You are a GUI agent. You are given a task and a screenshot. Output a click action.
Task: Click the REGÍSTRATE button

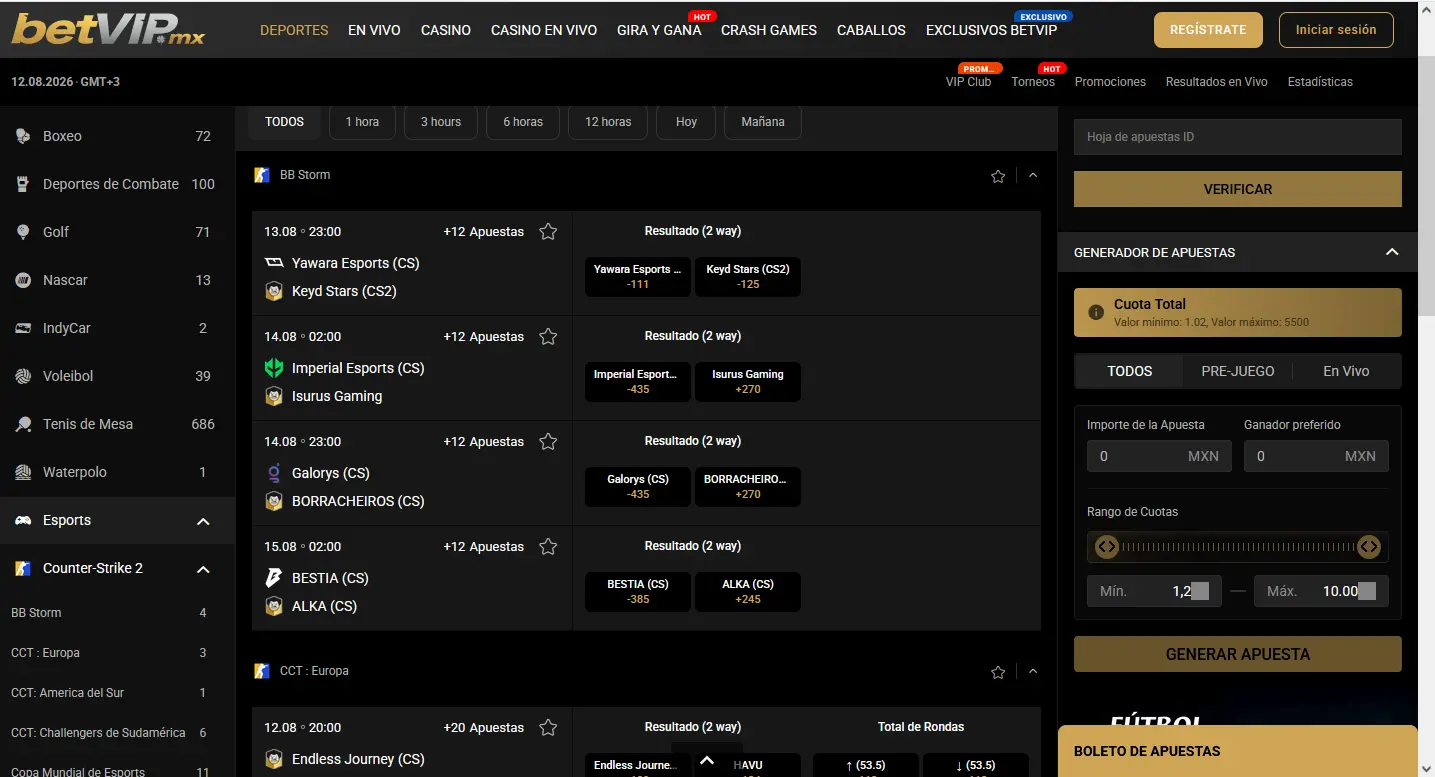tap(1208, 30)
